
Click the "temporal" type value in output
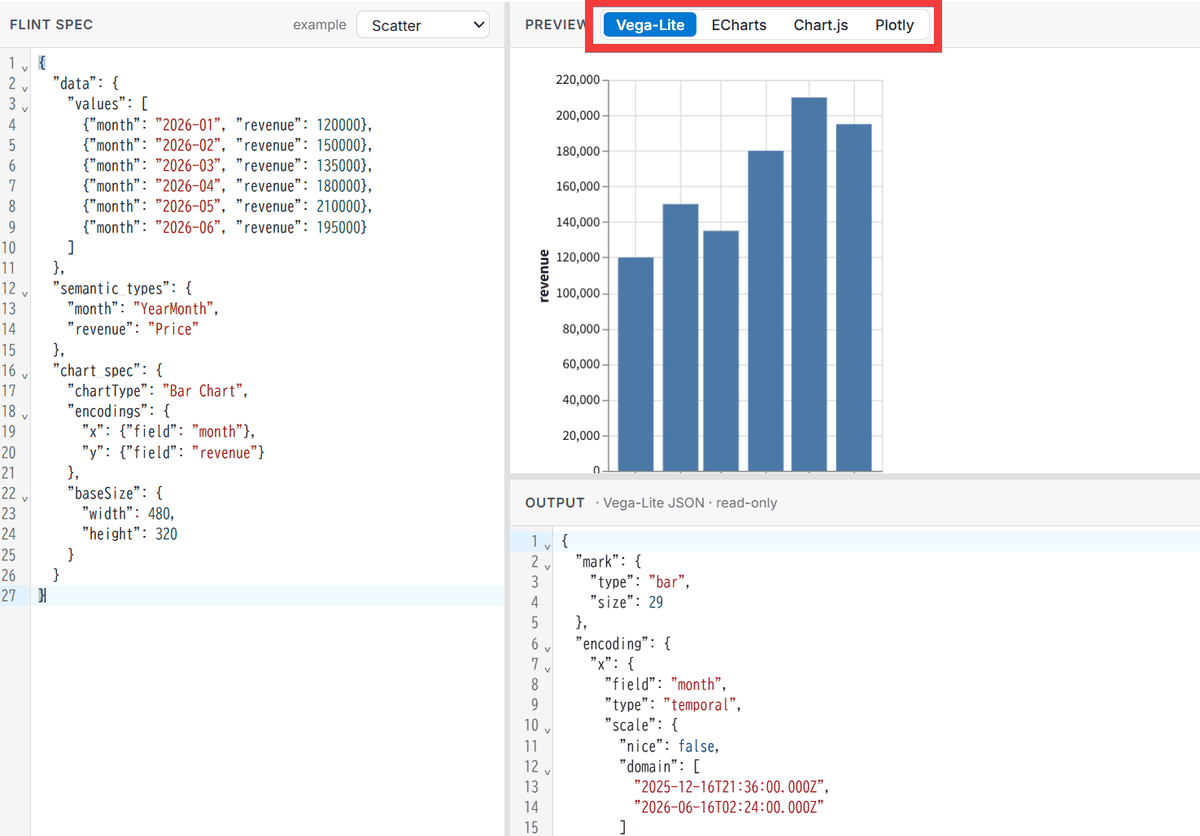point(701,705)
